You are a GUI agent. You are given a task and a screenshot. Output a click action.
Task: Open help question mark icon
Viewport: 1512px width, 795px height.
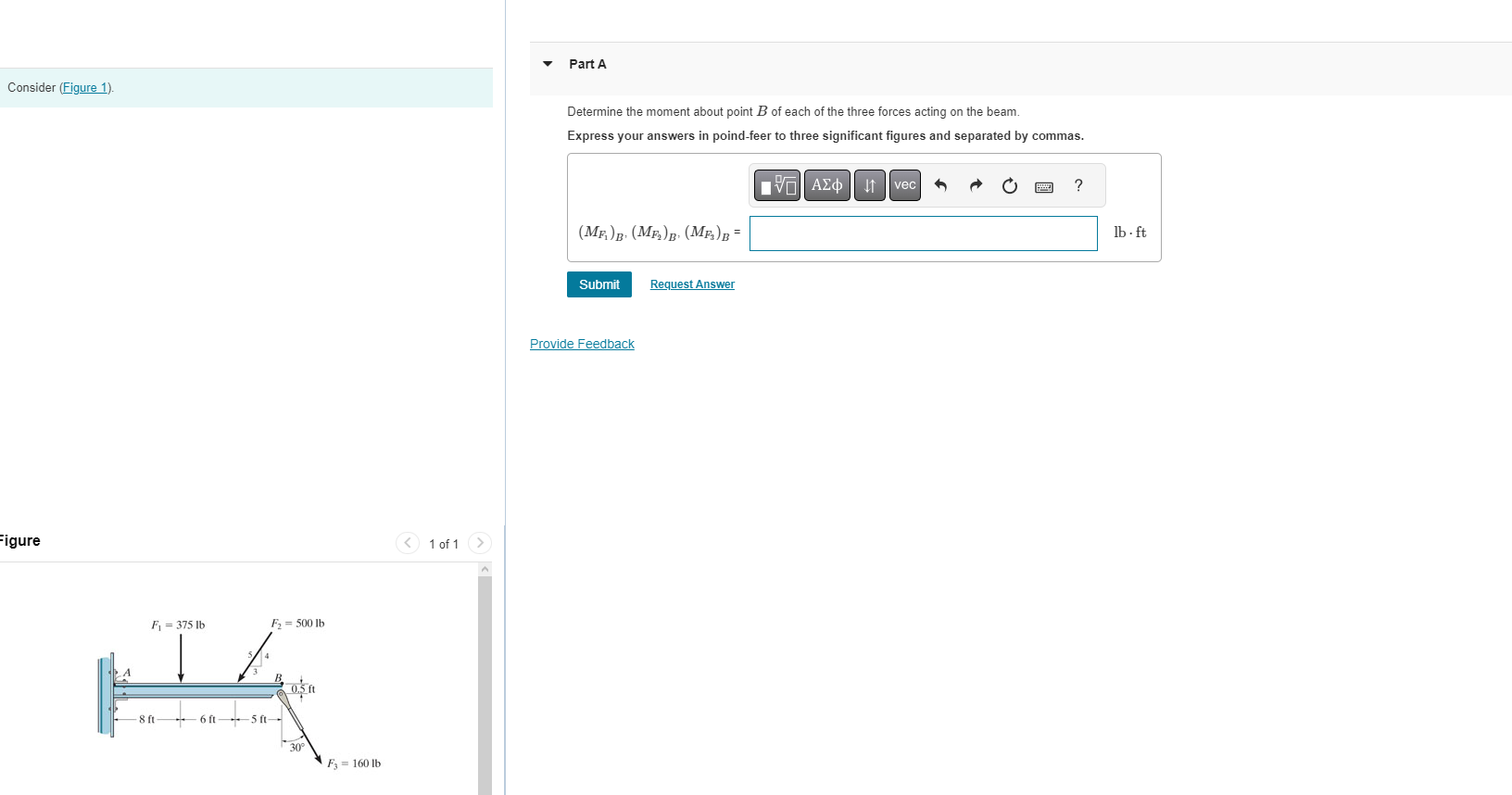[1078, 185]
